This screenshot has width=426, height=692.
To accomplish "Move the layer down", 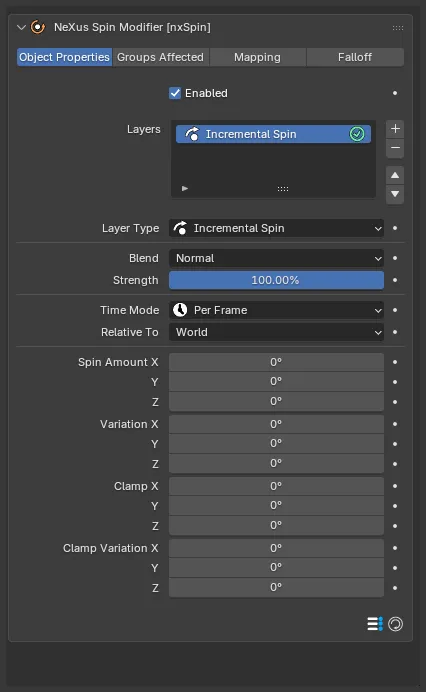I will [395, 194].
